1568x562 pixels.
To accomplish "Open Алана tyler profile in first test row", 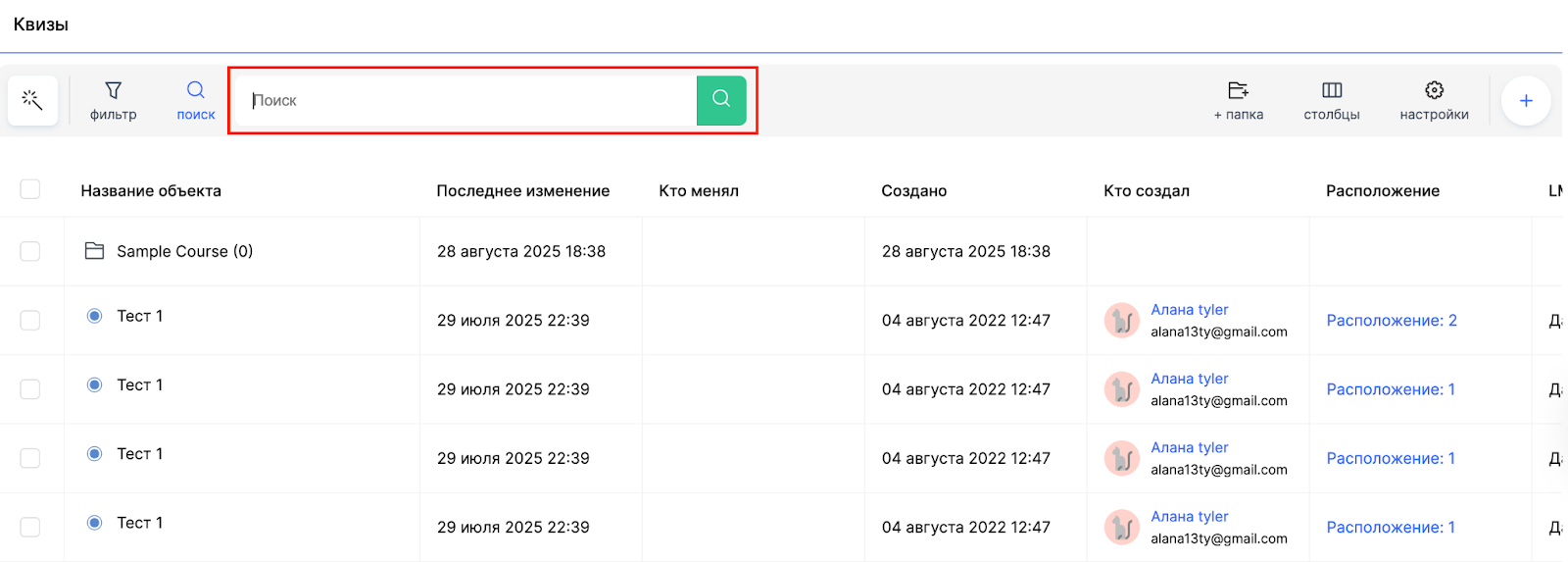I will [1189, 310].
